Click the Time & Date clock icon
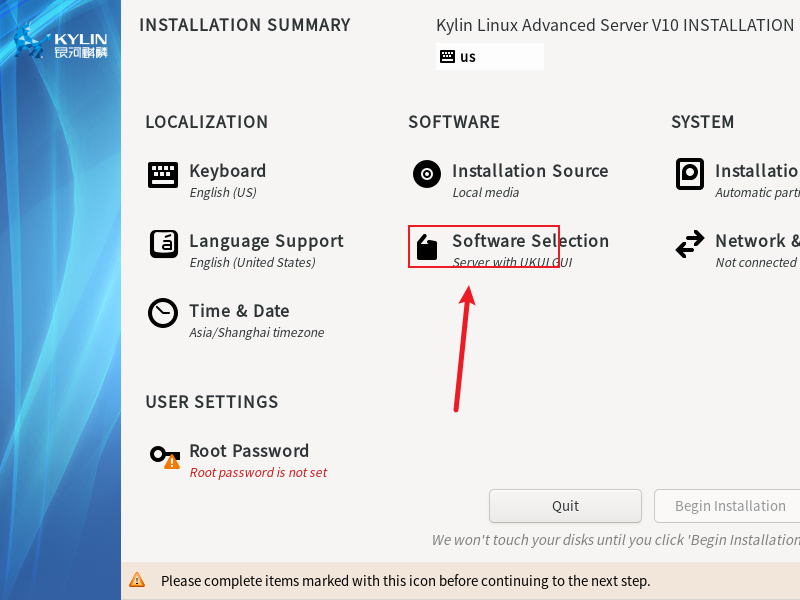 163,314
